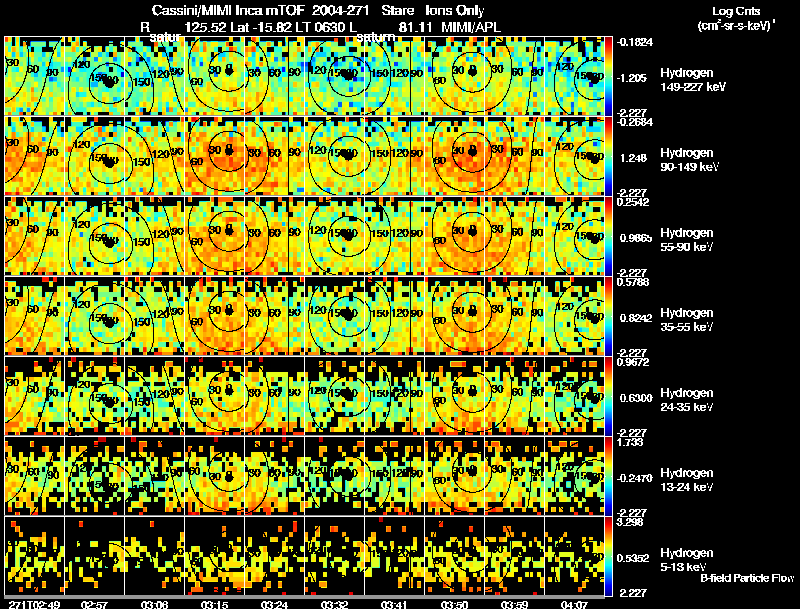This screenshot has width=800, height=609.
Task: Select the 149-227 keV hydrogen image at 03:41
Action: tap(394, 76)
